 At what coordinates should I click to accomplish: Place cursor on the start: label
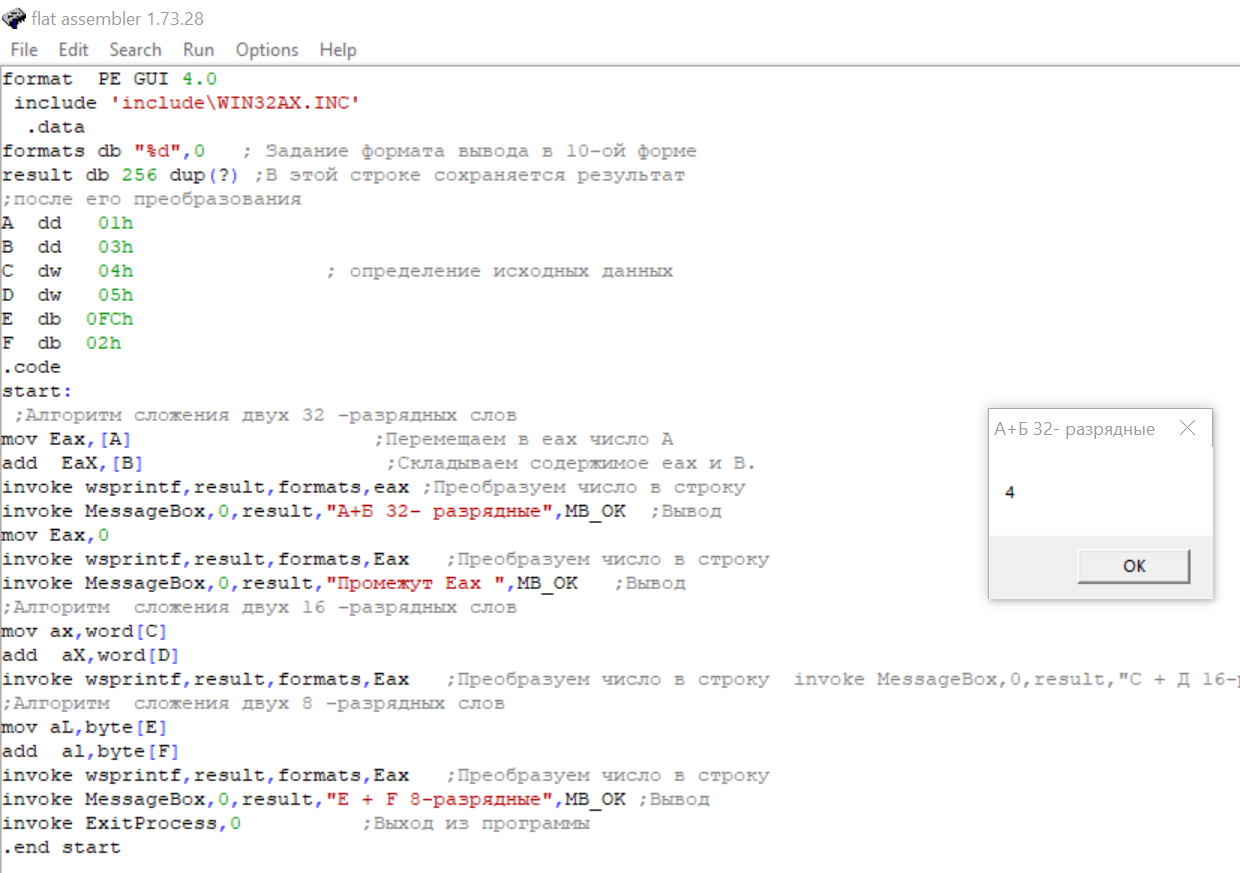click(38, 391)
